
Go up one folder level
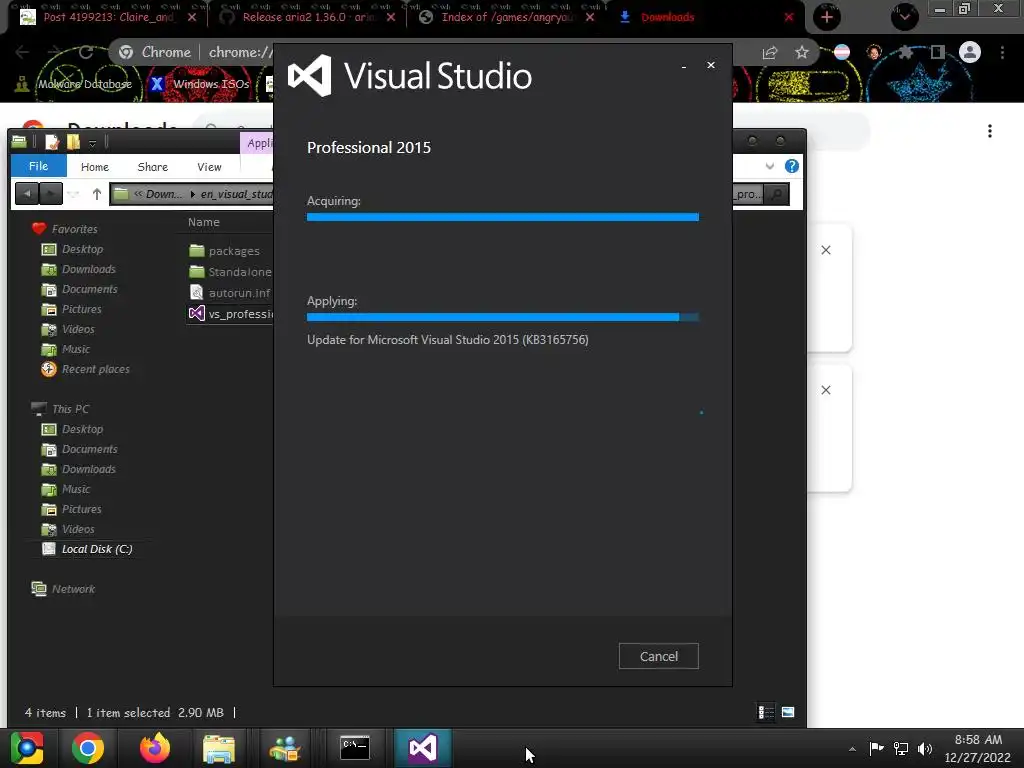97,194
